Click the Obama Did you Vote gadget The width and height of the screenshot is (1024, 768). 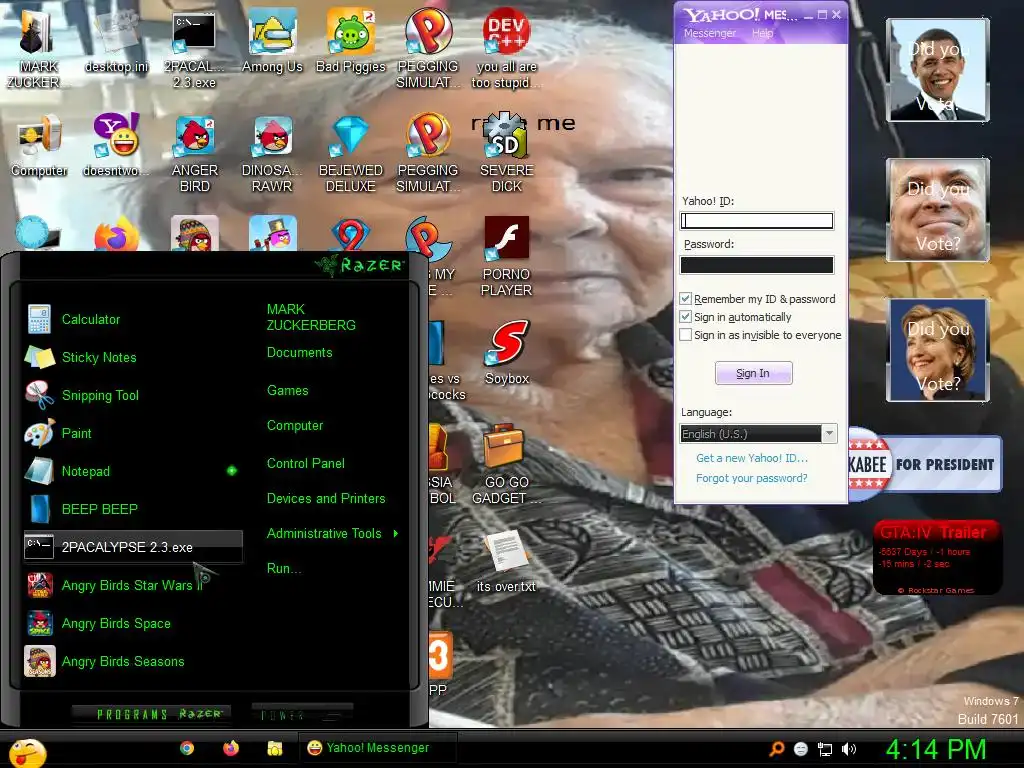pyautogui.click(x=938, y=70)
